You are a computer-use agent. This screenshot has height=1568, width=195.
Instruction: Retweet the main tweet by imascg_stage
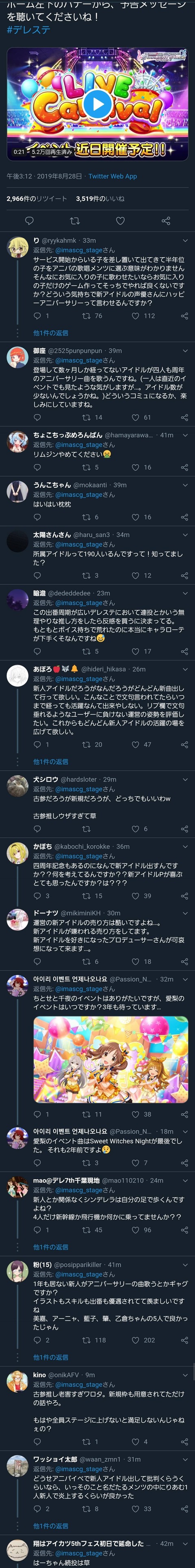tap(74, 221)
